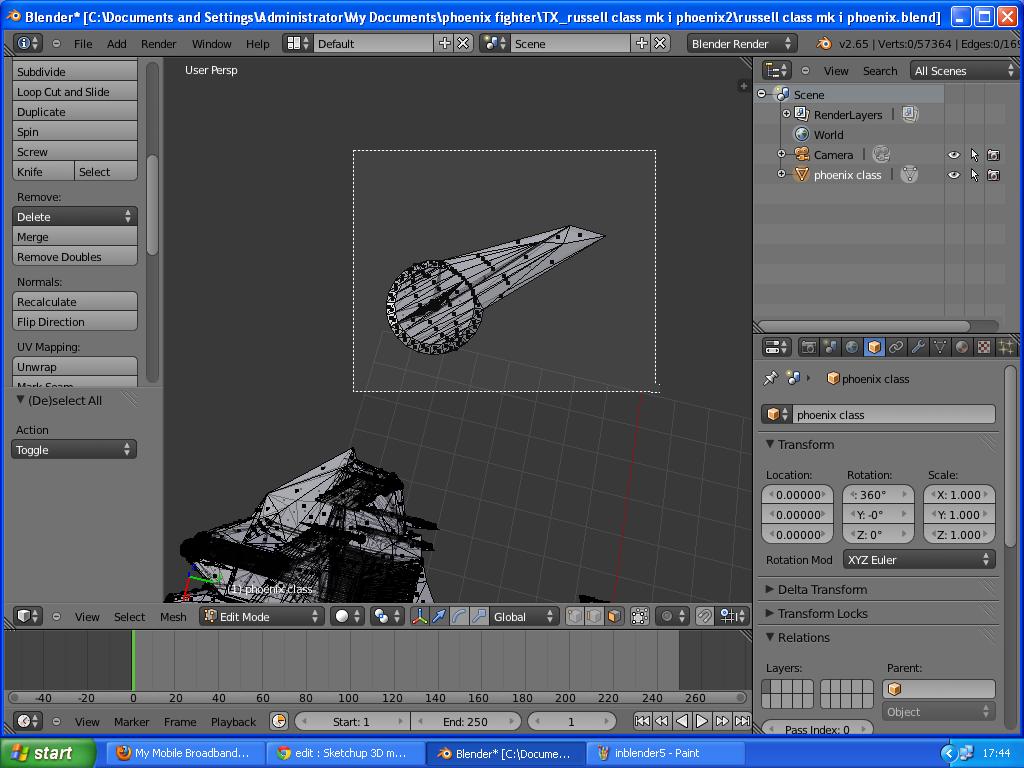The height and width of the screenshot is (768, 1024).
Task: Open the Render properties tab
Action: 809,347
